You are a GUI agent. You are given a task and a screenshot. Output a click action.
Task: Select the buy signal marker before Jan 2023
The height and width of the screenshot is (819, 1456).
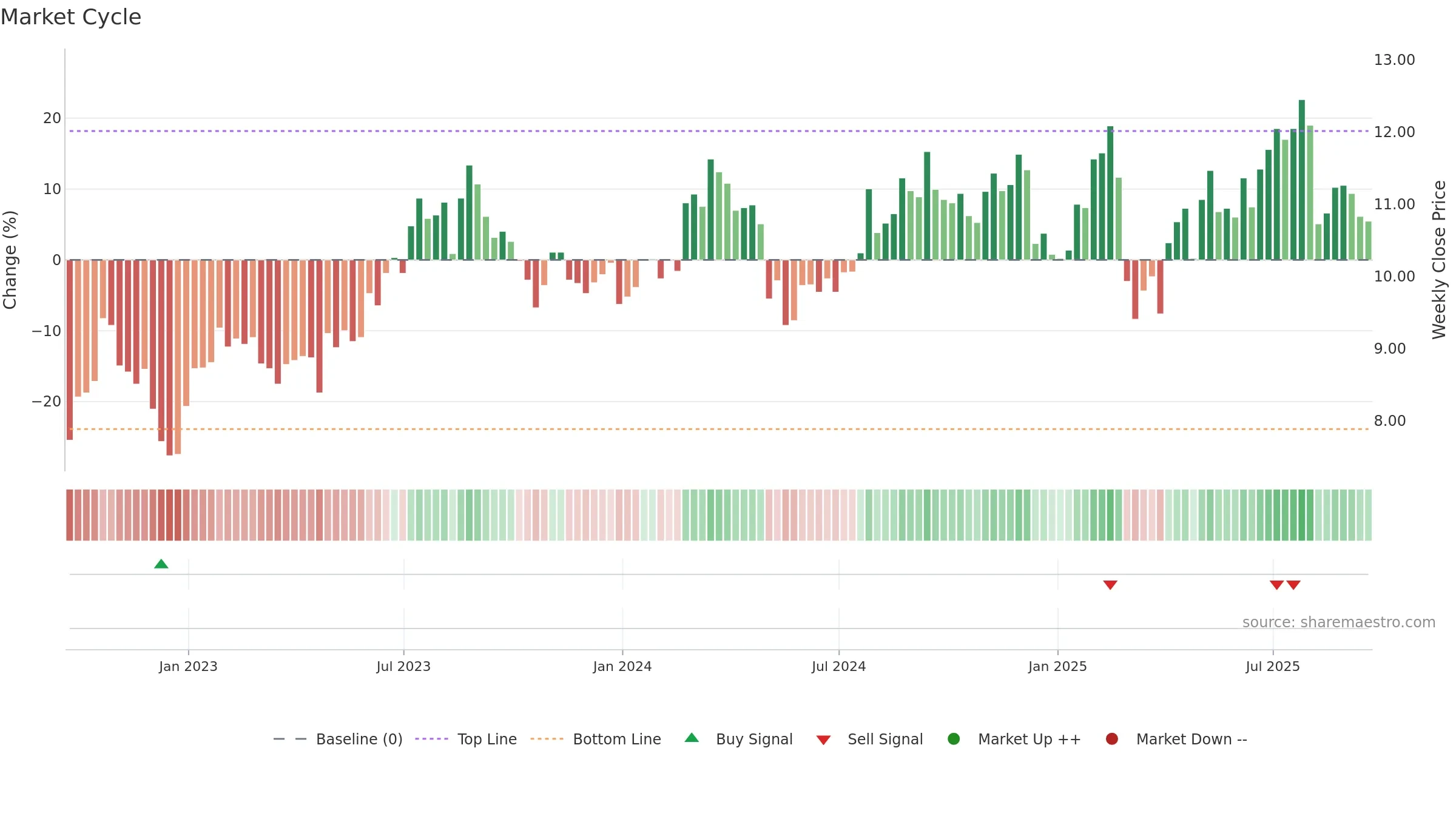point(161,564)
